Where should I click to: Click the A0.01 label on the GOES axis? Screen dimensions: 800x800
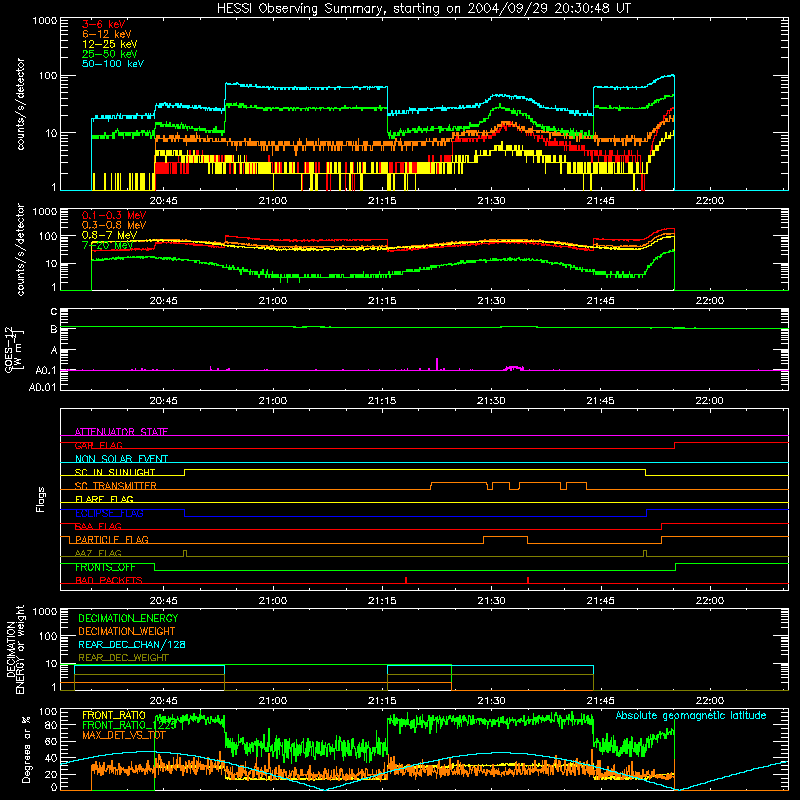point(42,387)
